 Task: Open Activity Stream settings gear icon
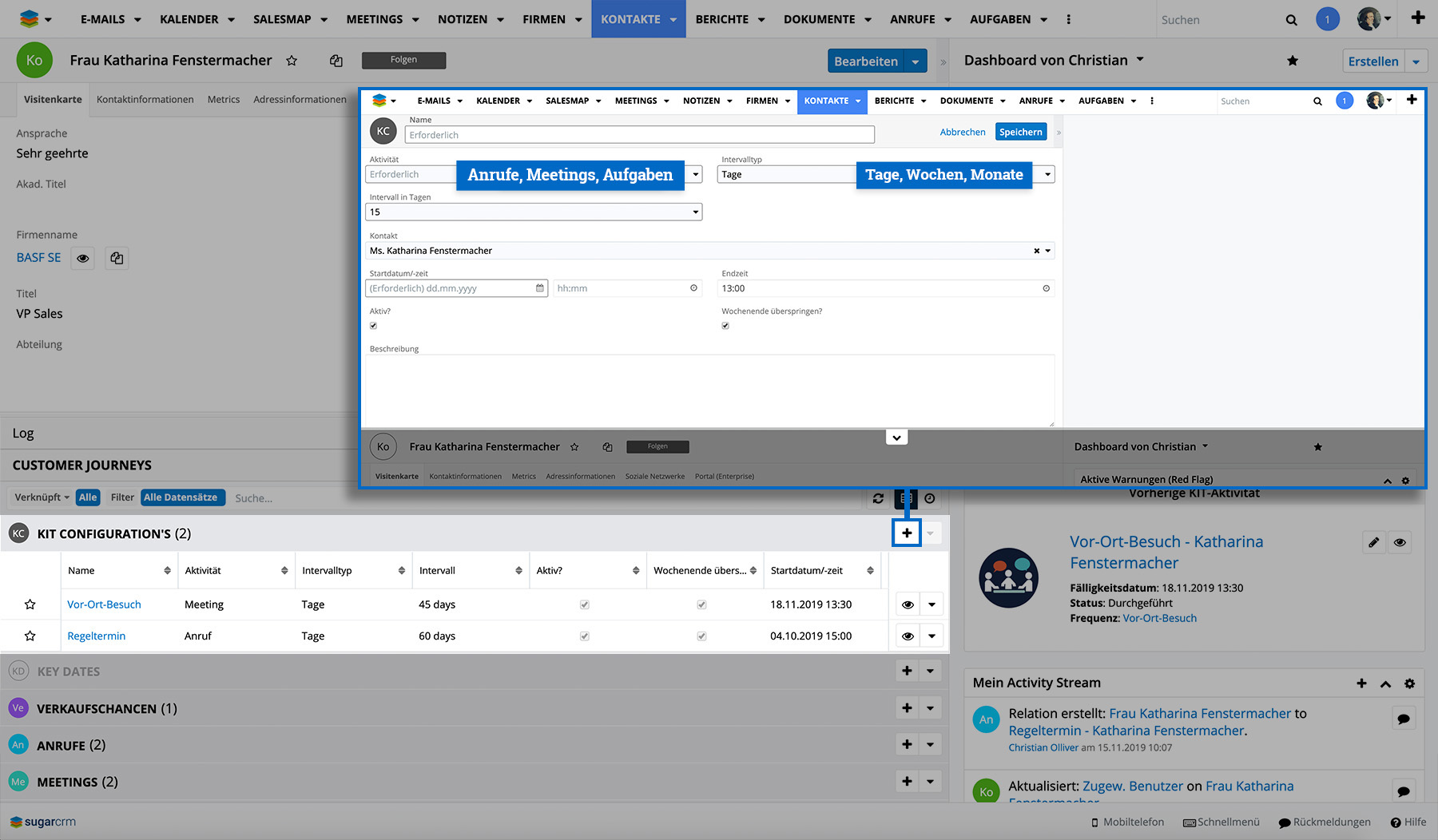pos(1409,683)
